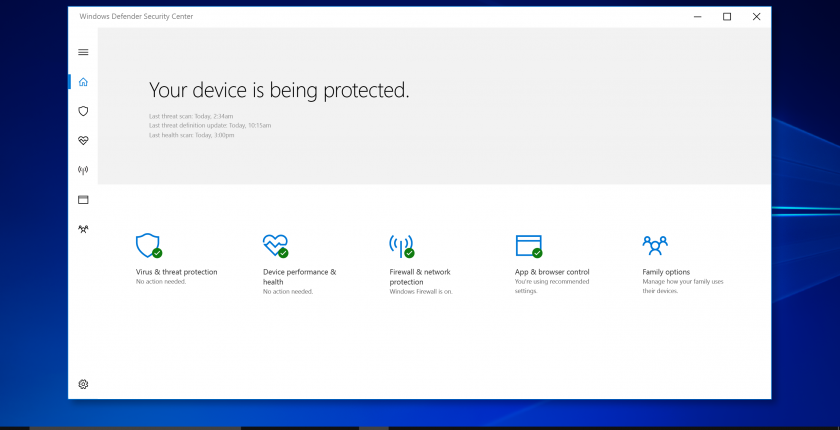Open App & browser control sidebar icon
Screen dimensions: 840x430
83,200
